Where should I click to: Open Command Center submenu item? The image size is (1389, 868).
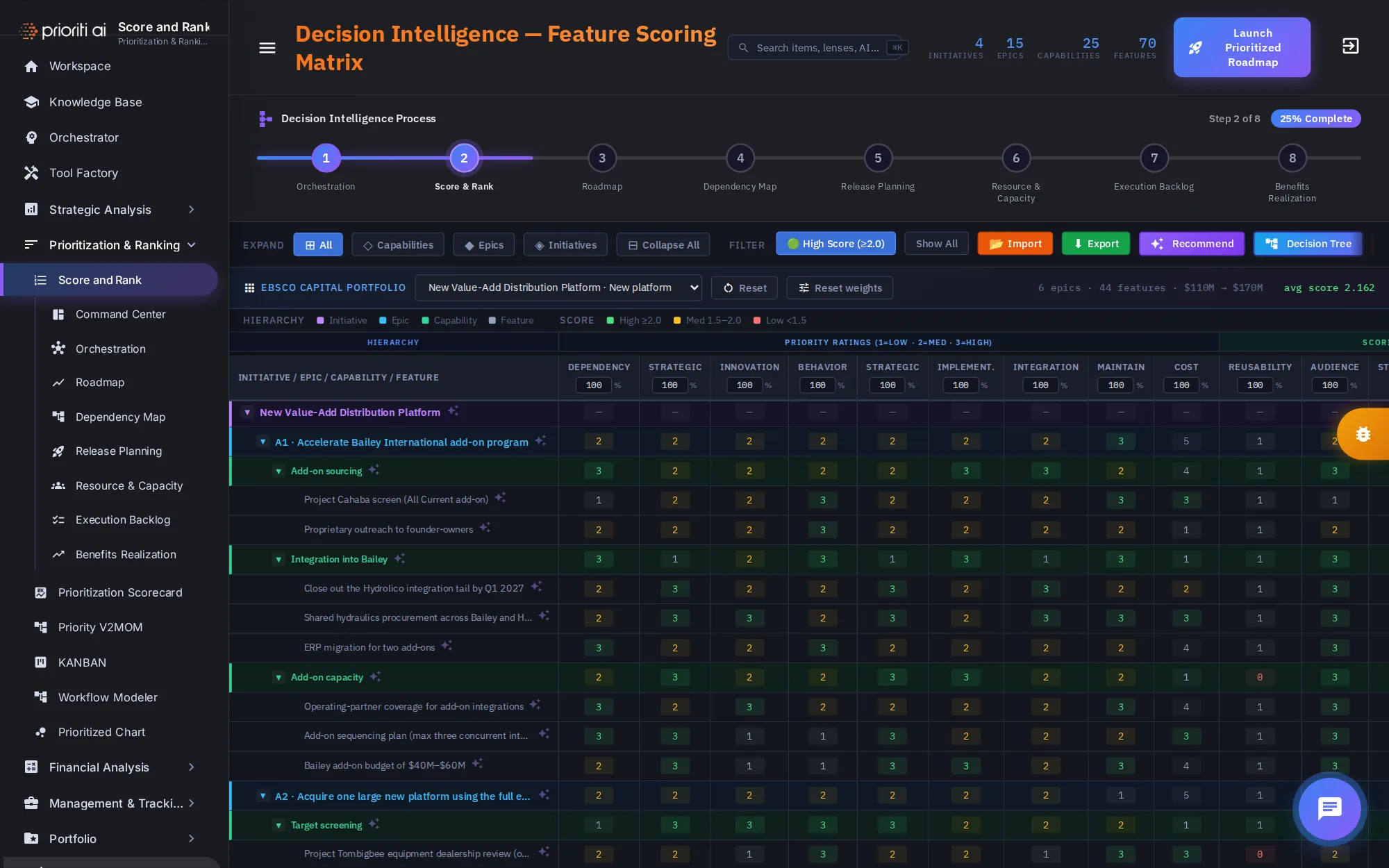pos(120,314)
